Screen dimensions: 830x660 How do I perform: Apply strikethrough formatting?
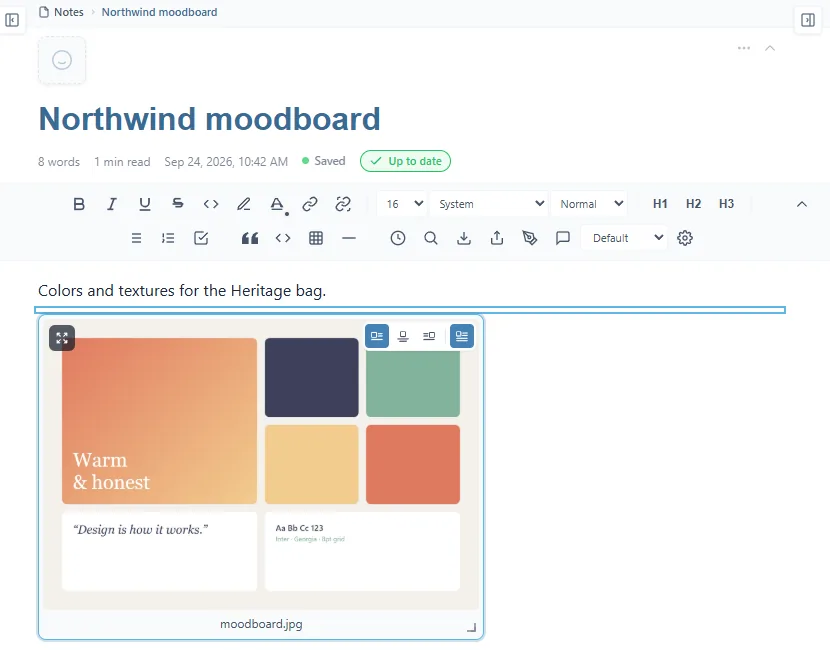click(178, 204)
